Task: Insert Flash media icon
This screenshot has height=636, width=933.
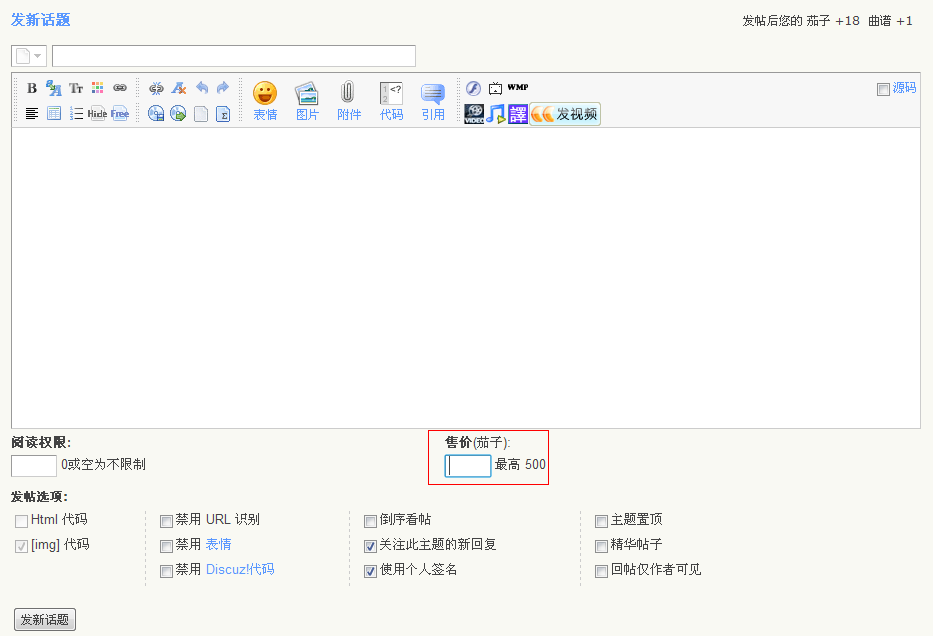Action: click(473, 88)
